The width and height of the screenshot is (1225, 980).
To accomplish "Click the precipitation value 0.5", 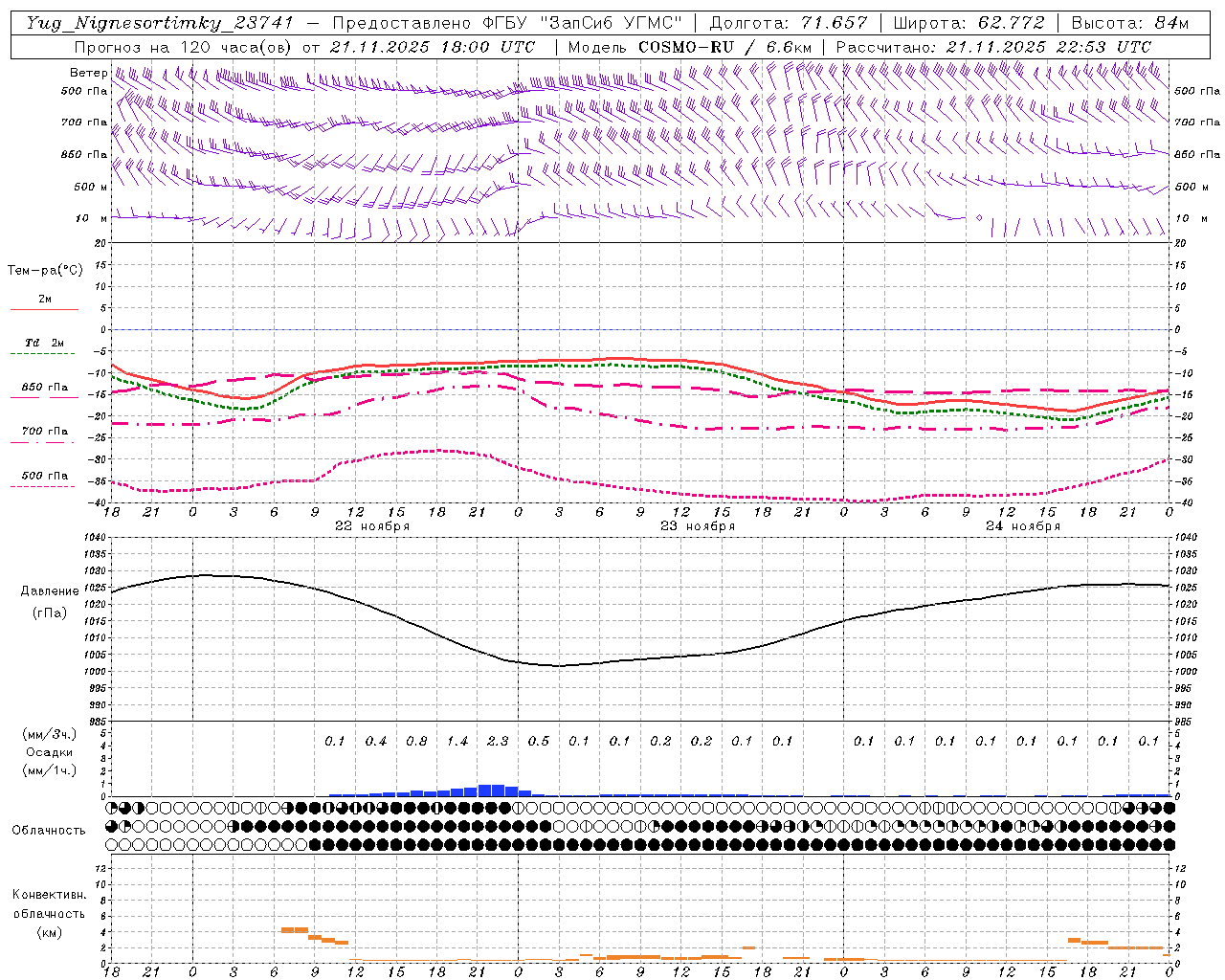I will tap(539, 741).
